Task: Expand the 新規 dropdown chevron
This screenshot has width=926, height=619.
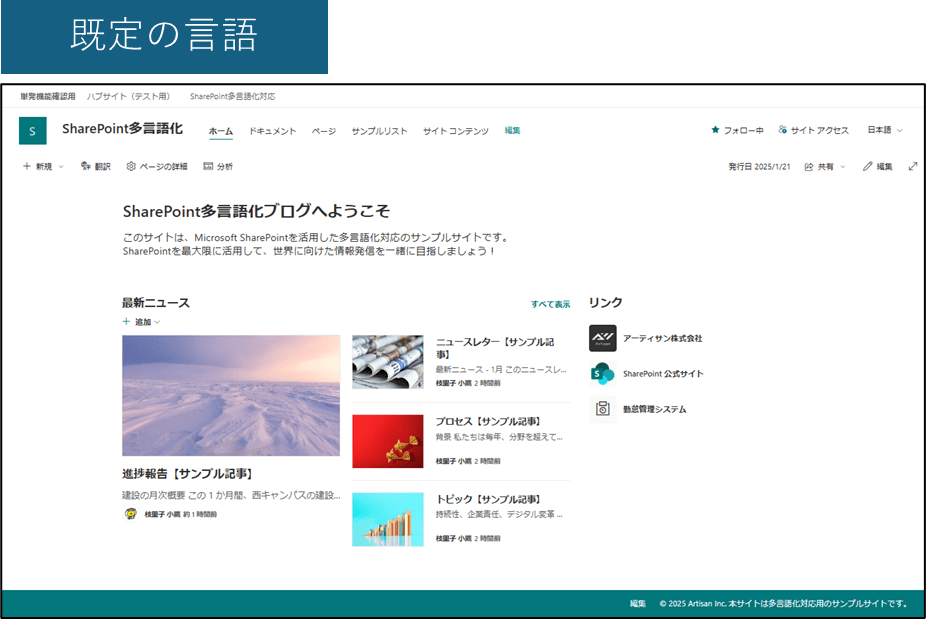Action: click(61, 167)
